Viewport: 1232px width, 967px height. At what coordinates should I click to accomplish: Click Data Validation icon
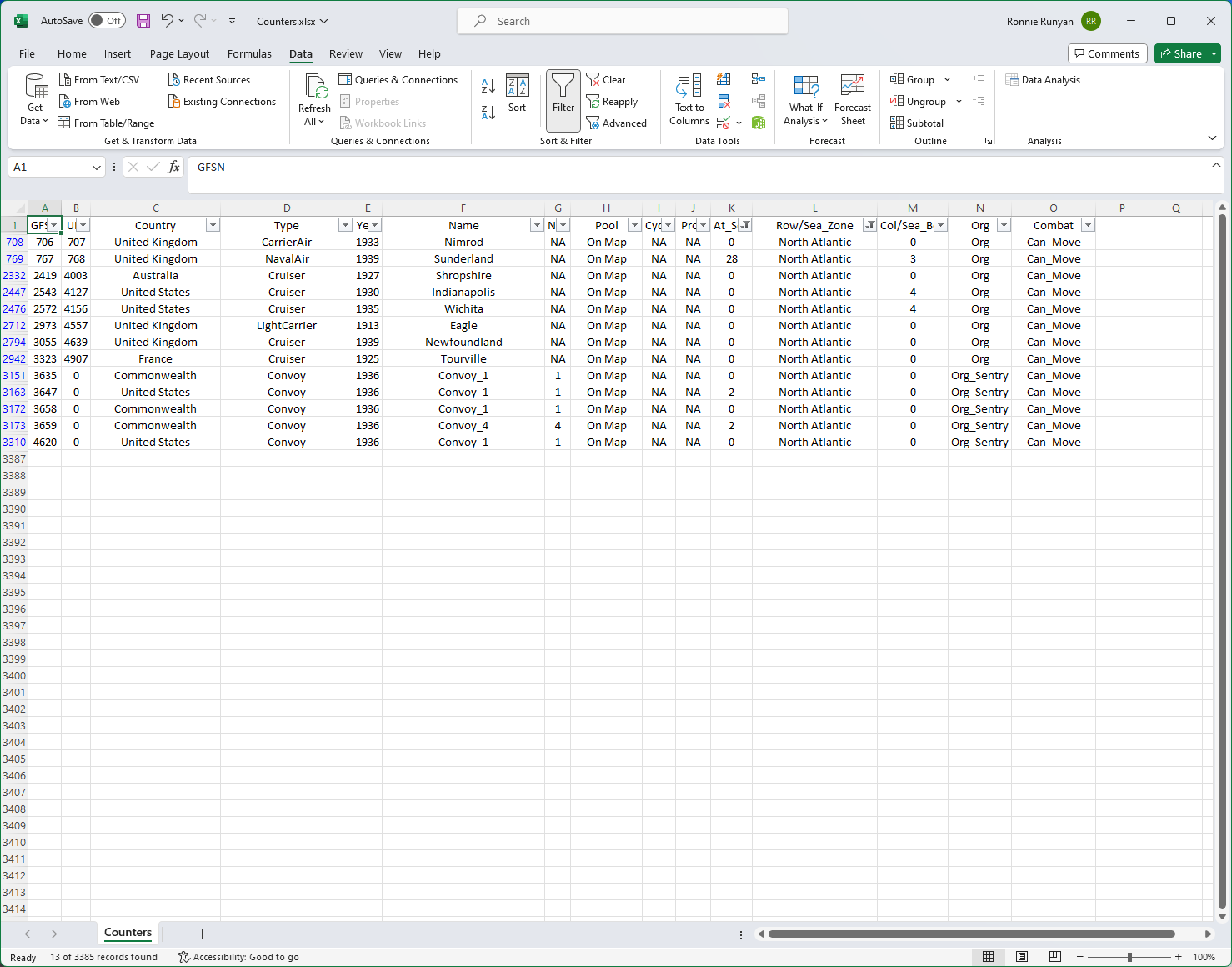(724, 123)
